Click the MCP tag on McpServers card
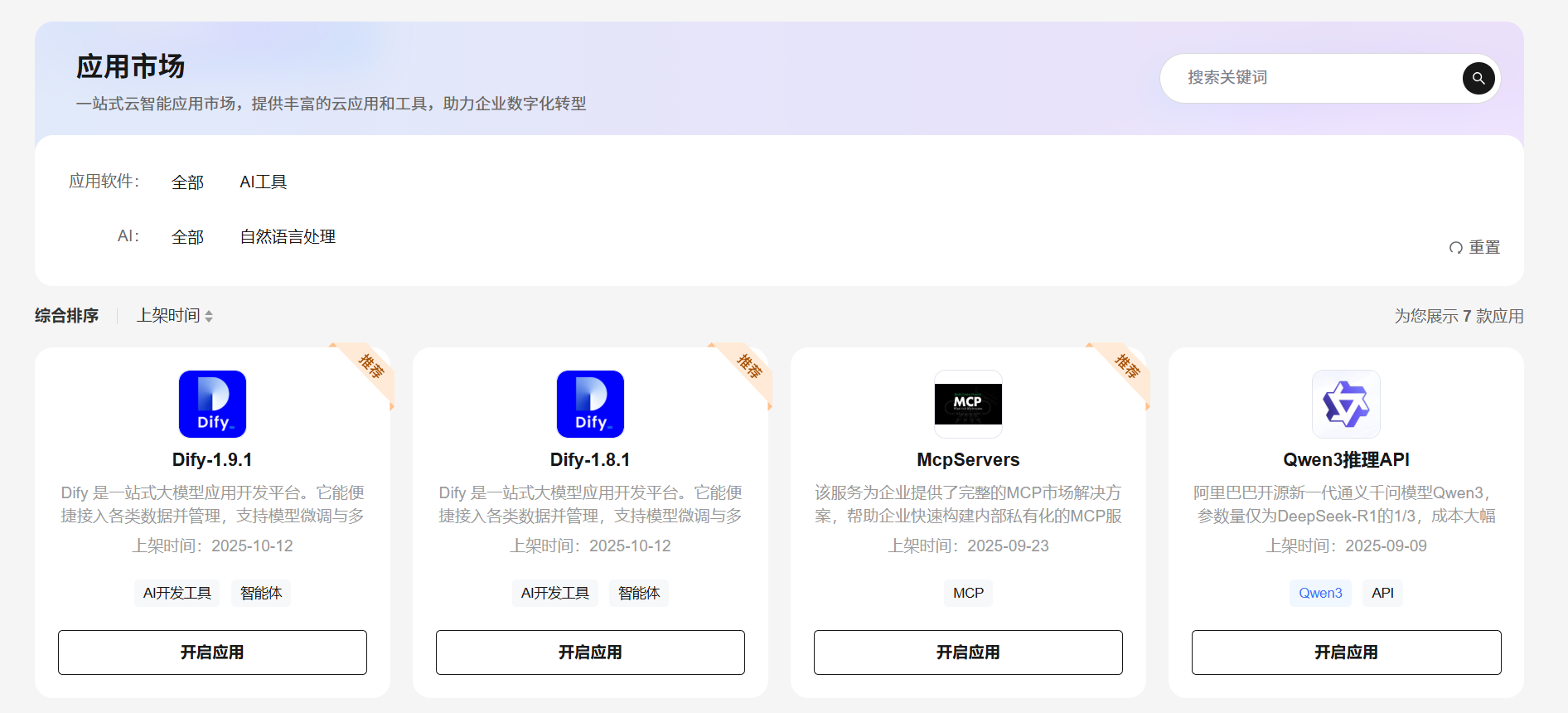The height and width of the screenshot is (713, 1568). (968, 594)
